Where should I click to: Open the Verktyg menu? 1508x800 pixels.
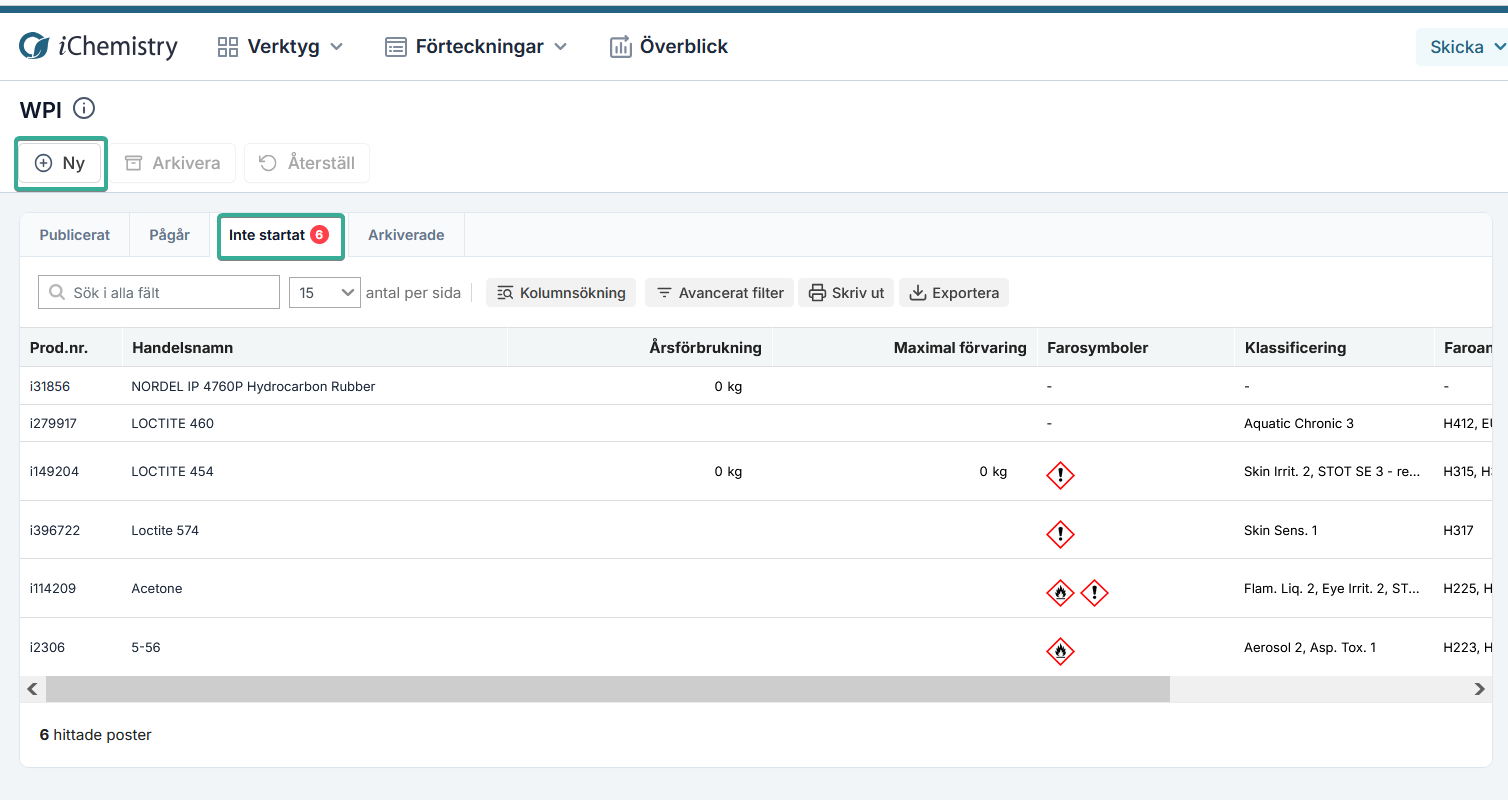[x=280, y=46]
